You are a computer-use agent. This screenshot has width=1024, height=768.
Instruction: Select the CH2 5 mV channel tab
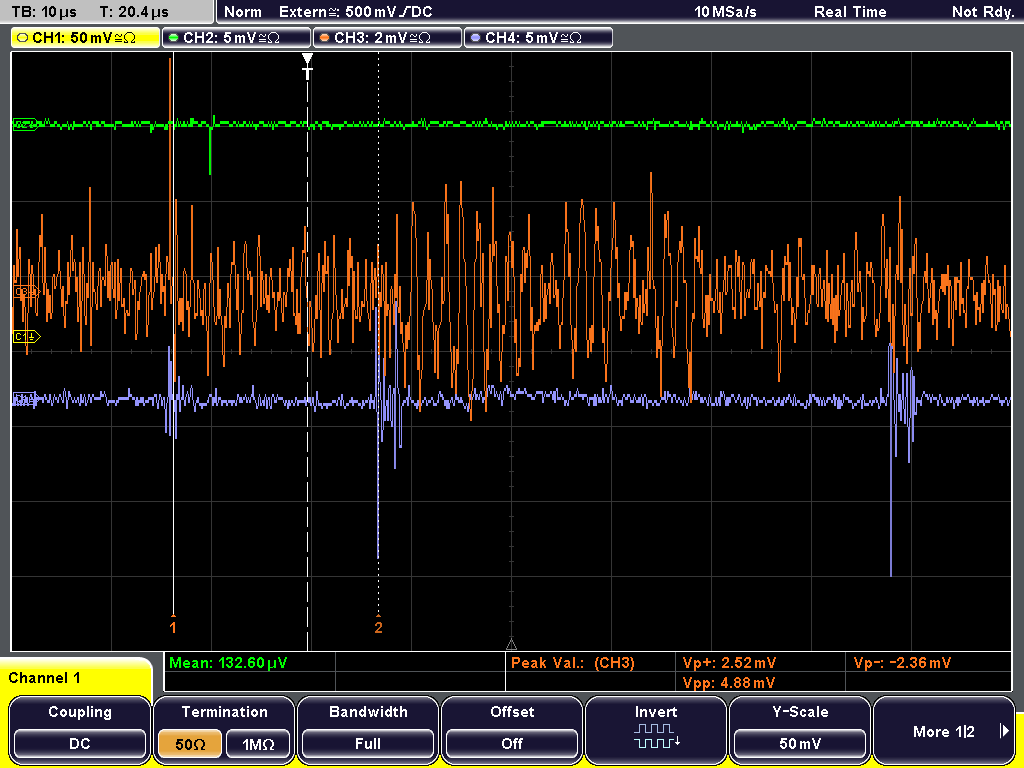236,38
